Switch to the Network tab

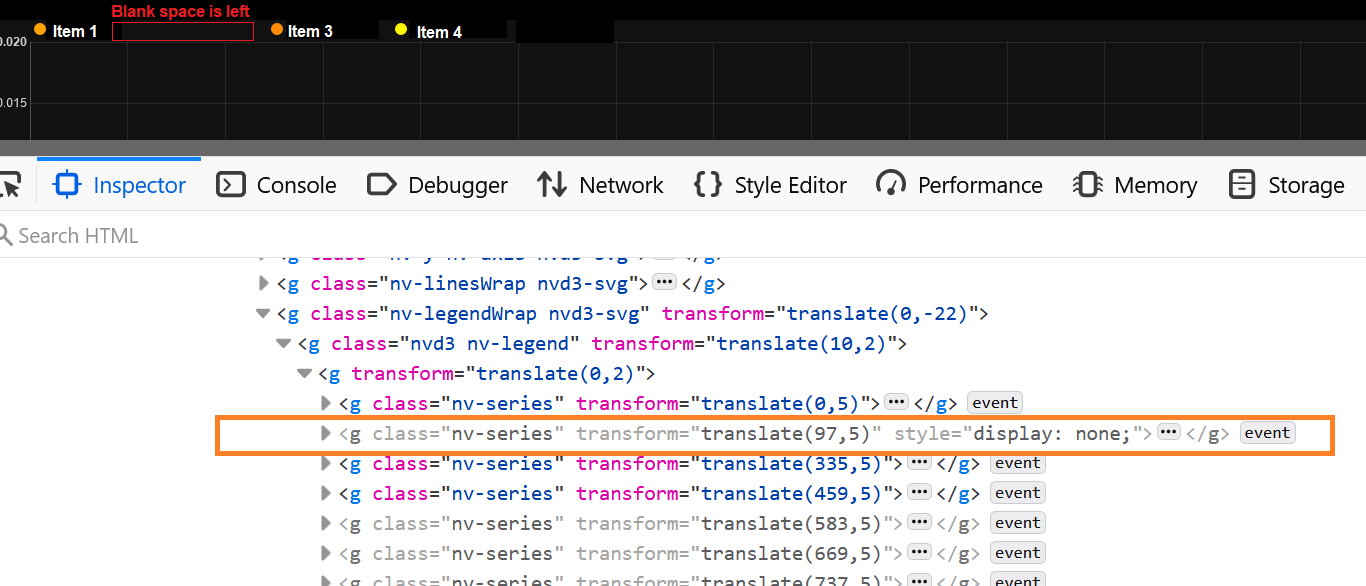point(600,185)
